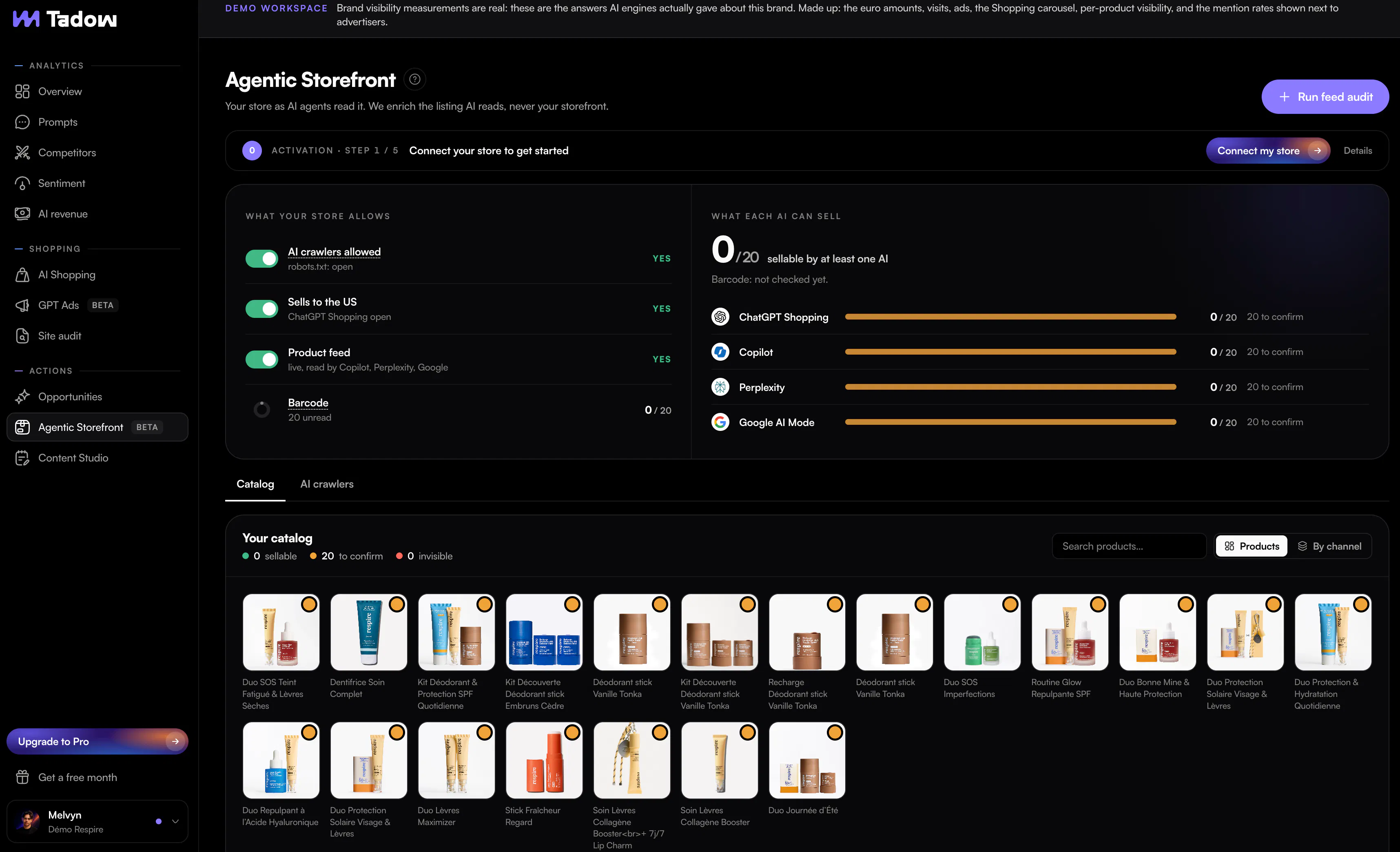The height and width of the screenshot is (852, 1400).
Task: Click the Barcode loading spinner icon
Action: pos(261,410)
